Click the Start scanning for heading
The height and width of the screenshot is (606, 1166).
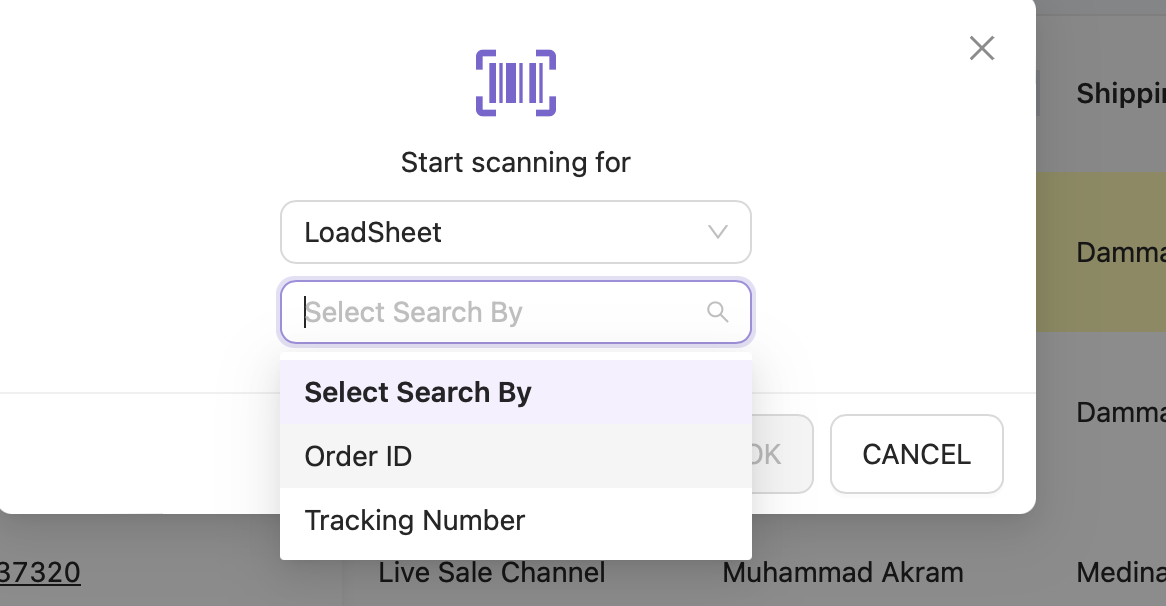516,162
